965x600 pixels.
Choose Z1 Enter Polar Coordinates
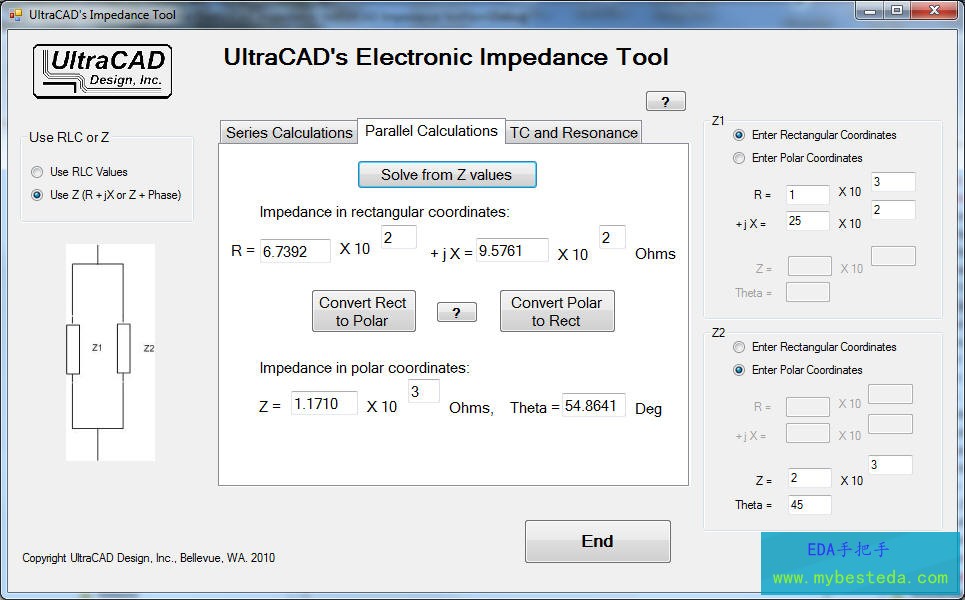[x=739, y=158]
